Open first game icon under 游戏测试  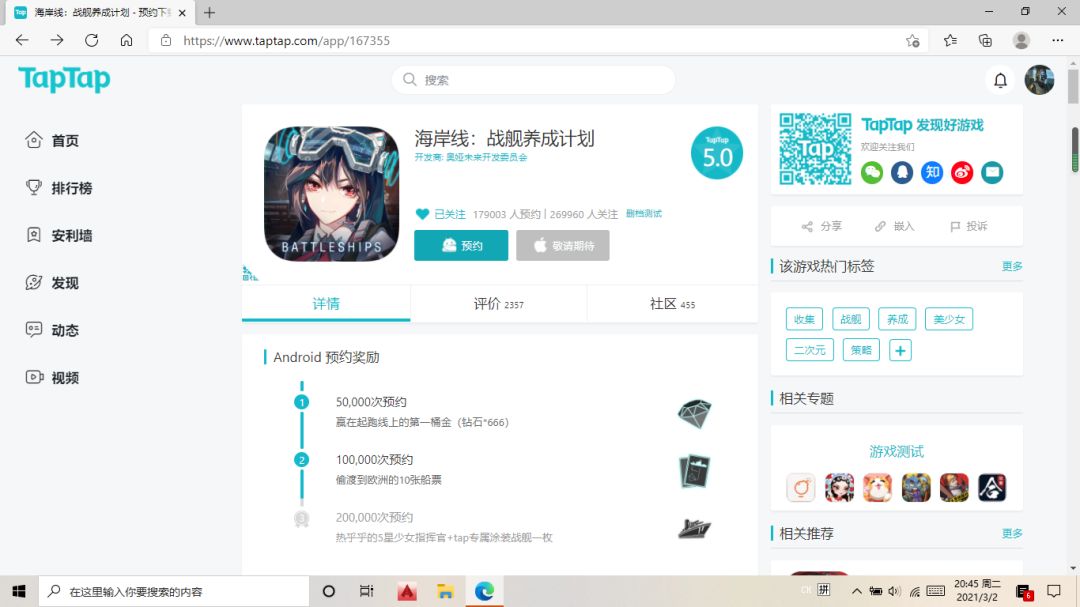coord(801,488)
